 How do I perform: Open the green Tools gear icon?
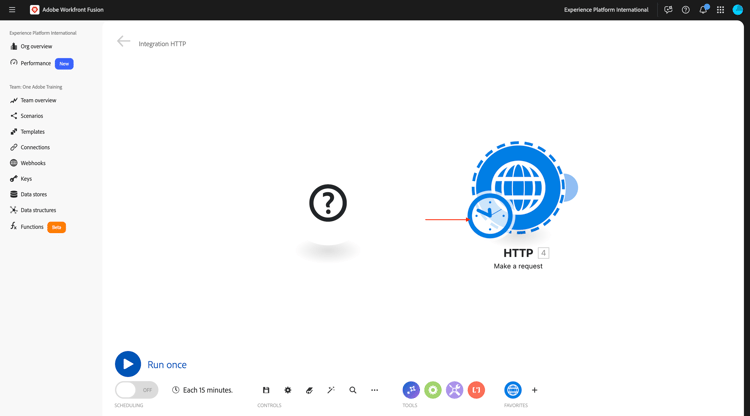click(433, 390)
